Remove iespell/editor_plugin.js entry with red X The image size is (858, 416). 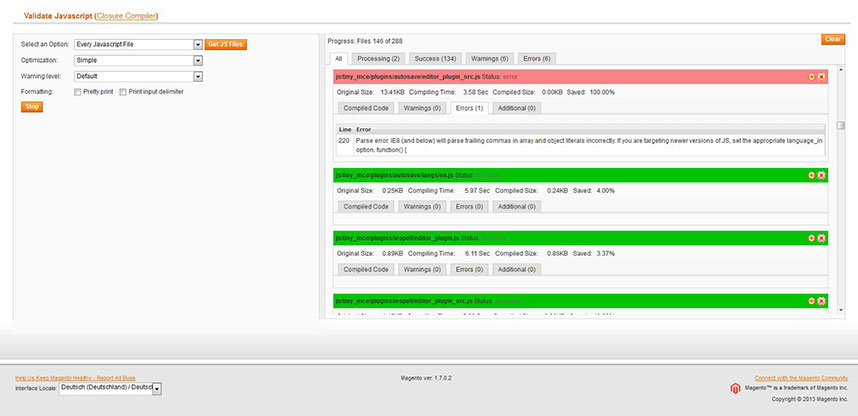point(821,238)
